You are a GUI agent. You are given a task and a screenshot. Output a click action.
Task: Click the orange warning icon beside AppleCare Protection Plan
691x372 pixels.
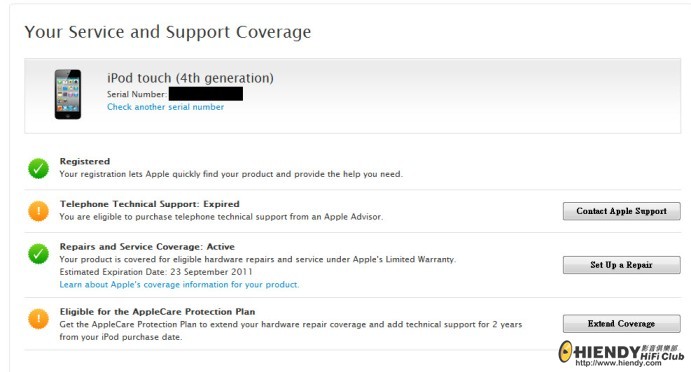[x=38, y=319]
